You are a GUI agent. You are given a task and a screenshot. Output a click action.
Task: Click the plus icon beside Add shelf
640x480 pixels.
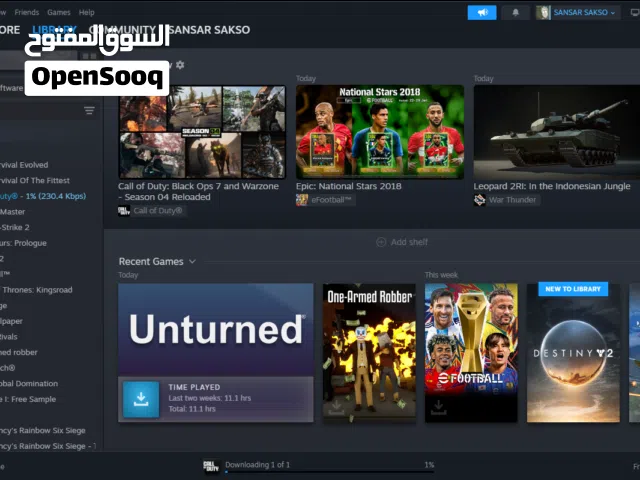click(x=381, y=242)
